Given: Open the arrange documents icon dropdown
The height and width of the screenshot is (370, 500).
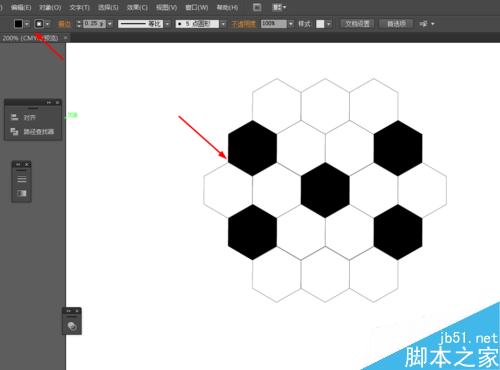Looking at the screenshot, I should 279,7.
